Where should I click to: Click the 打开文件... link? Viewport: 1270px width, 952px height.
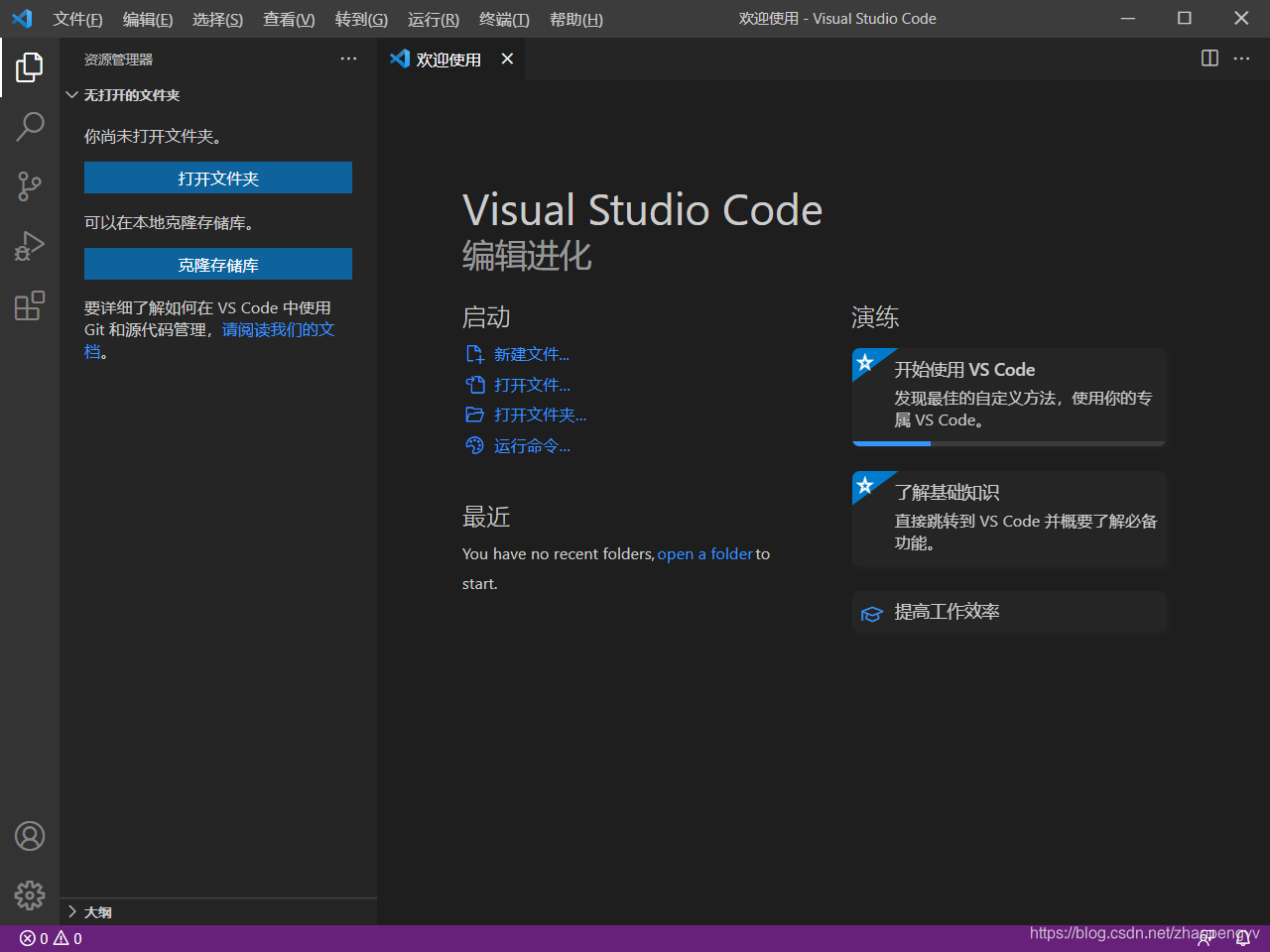click(x=532, y=385)
